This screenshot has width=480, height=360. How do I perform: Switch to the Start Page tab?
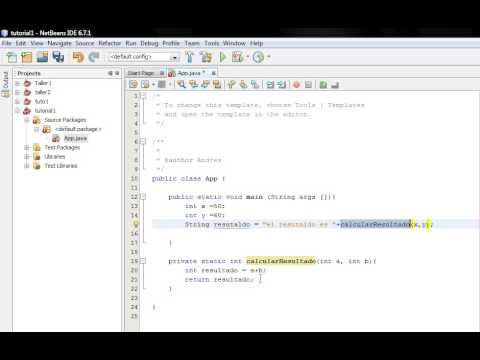click(x=141, y=73)
